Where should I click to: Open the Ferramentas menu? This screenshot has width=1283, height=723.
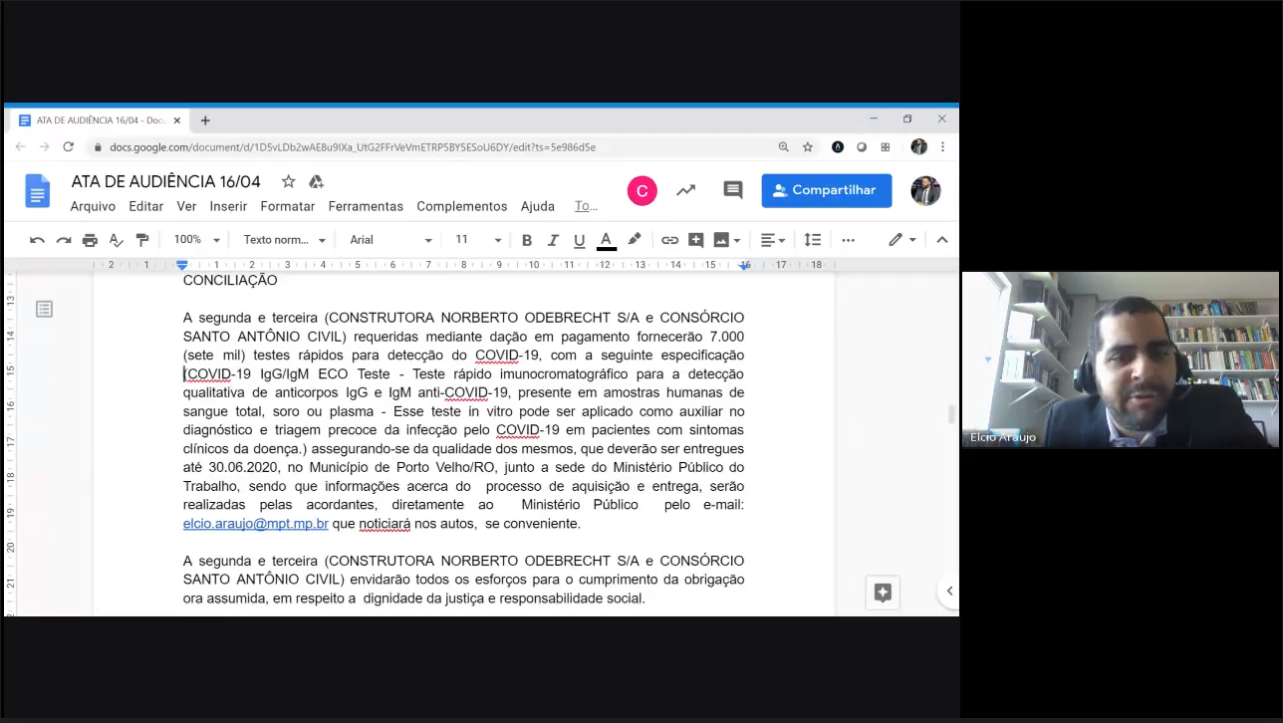365,207
